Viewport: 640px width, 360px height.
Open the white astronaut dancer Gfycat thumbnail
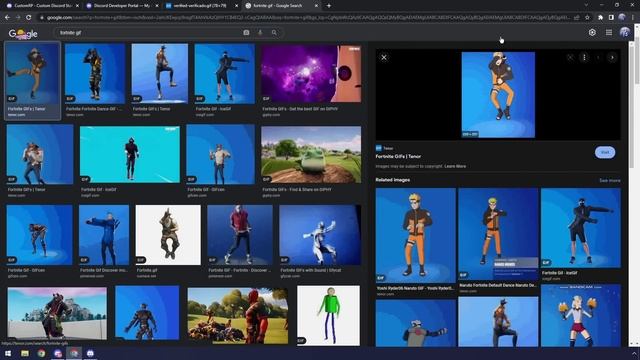(320, 235)
